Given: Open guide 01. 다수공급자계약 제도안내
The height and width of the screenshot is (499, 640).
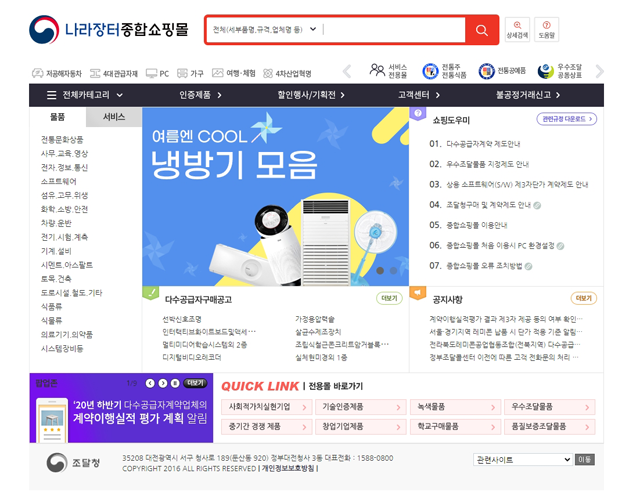Looking at the screenshot, I should 475,144.
